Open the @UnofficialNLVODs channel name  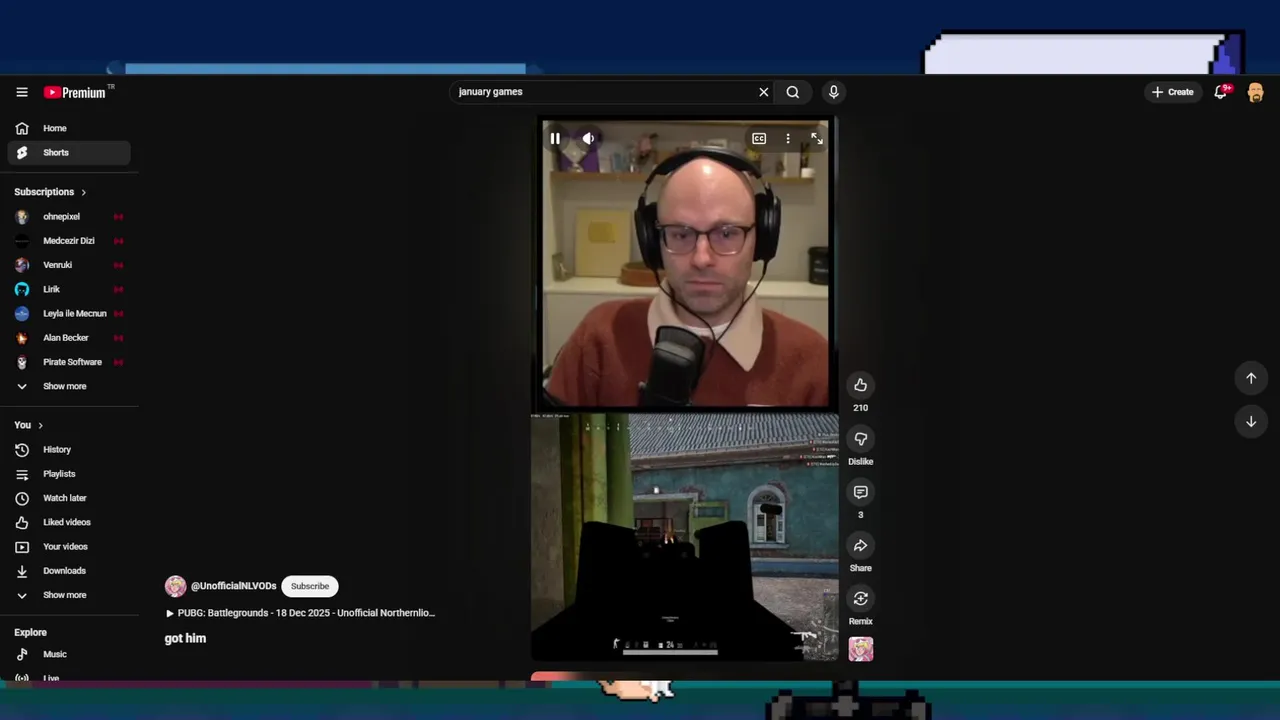point(233,586)
